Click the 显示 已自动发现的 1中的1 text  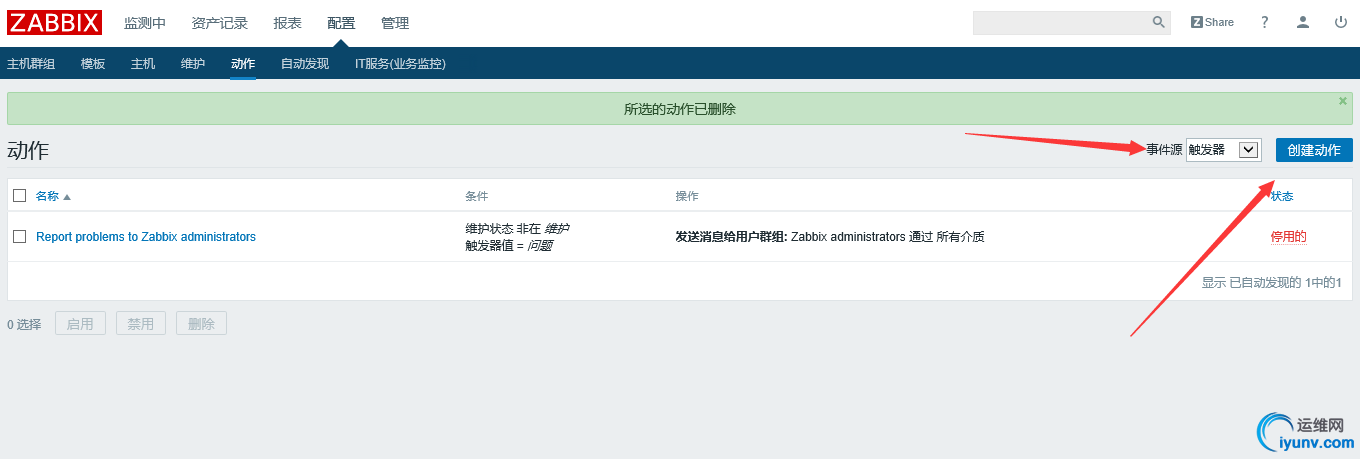point(1271,283)
